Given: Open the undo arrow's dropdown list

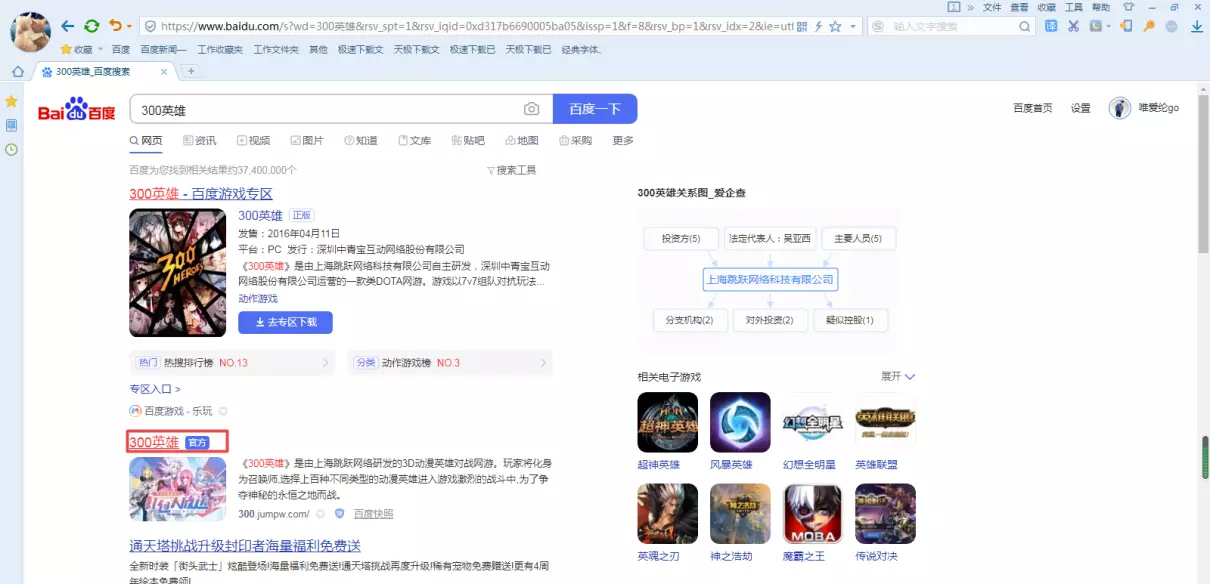Looking at the screenshot, I should (129, 26).
